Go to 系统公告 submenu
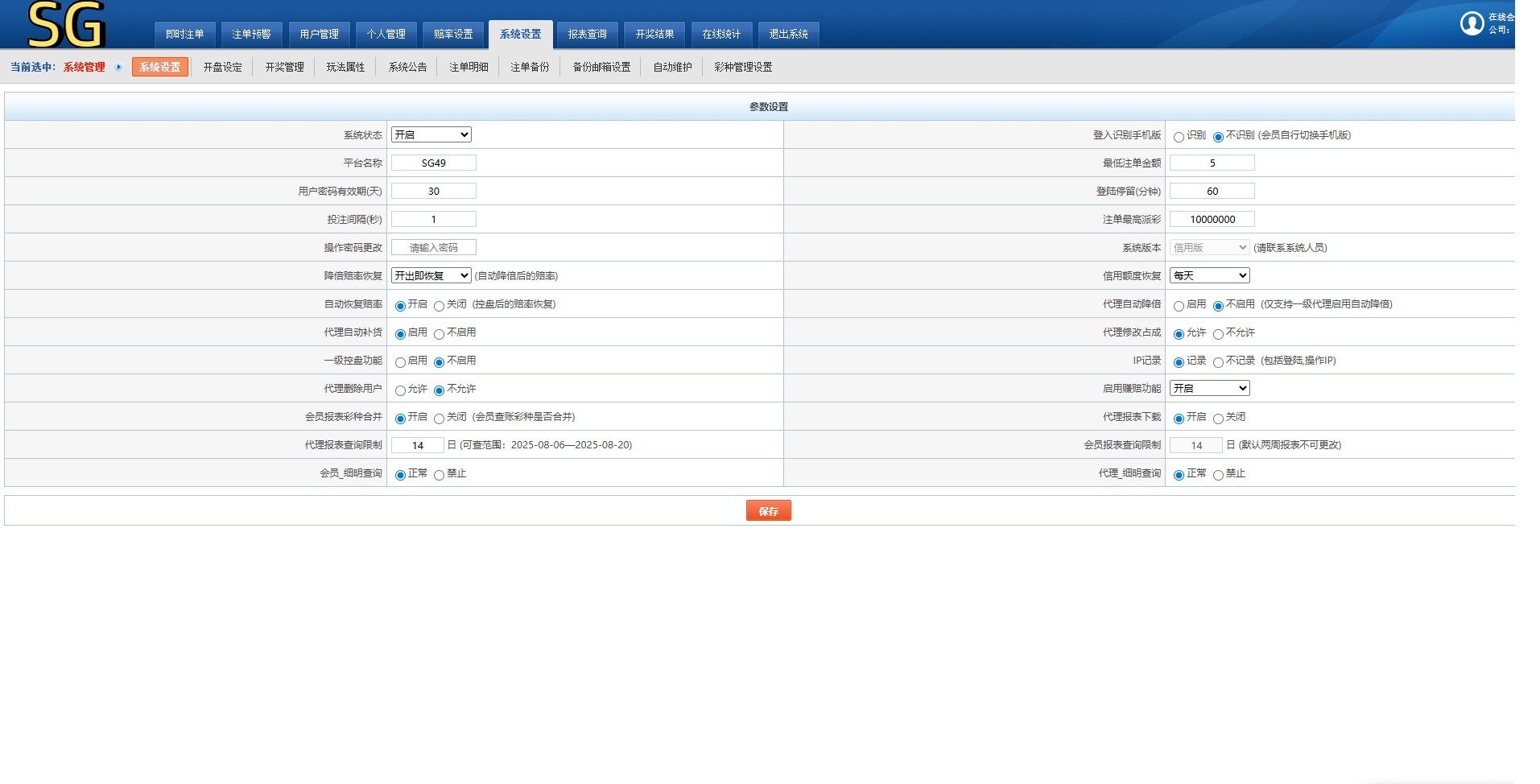The image size is (1540, 784). pos(407,67)
